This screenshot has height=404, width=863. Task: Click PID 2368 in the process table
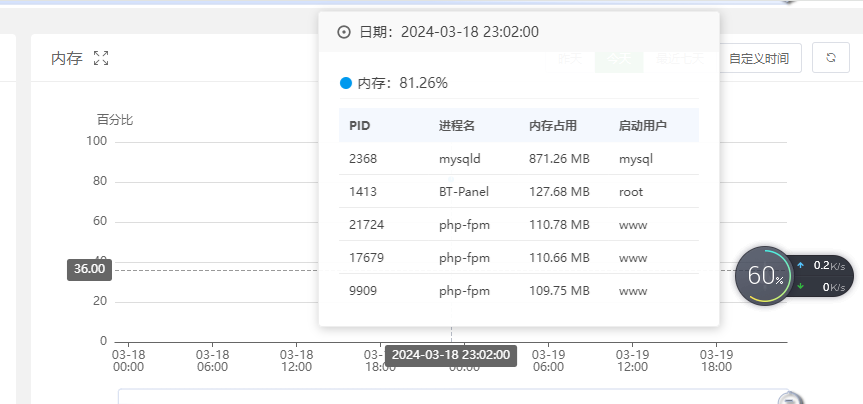363,159
